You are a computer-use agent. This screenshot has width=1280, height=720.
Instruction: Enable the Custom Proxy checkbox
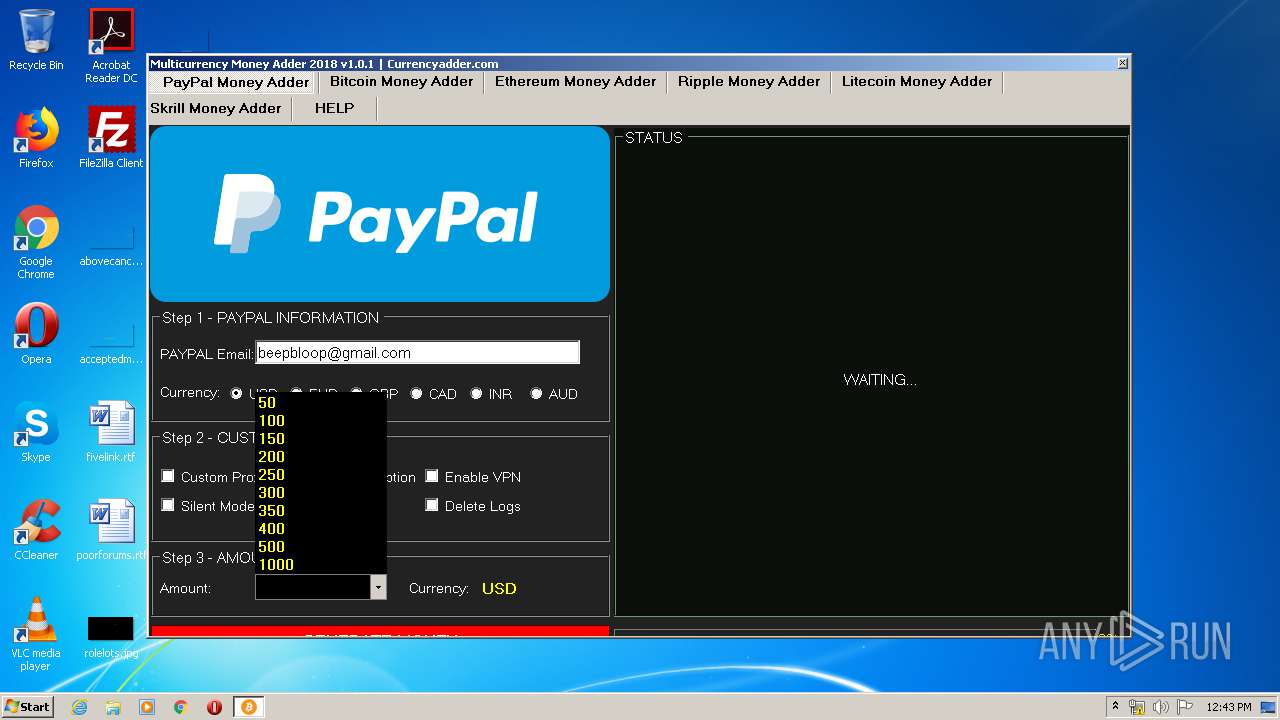coord(168,476)
